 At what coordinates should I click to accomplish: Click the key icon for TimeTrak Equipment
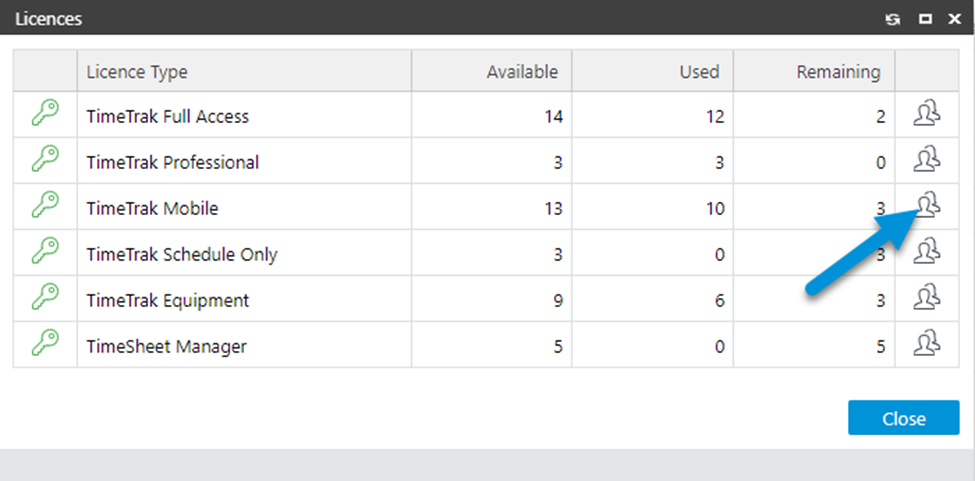click(45, 300)
